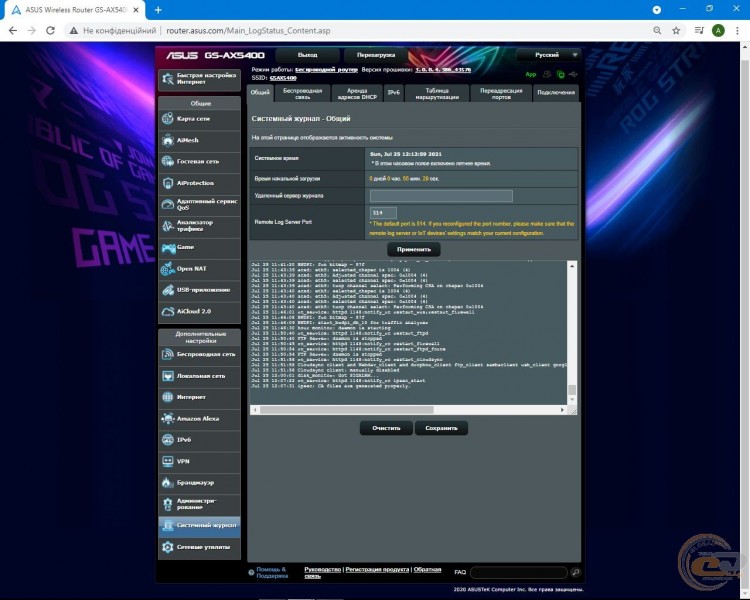Image resolution: width=750 pixels, height=600 pixels.
Task: Click the Remote Log Server Port field
Action: pos(383,213)
